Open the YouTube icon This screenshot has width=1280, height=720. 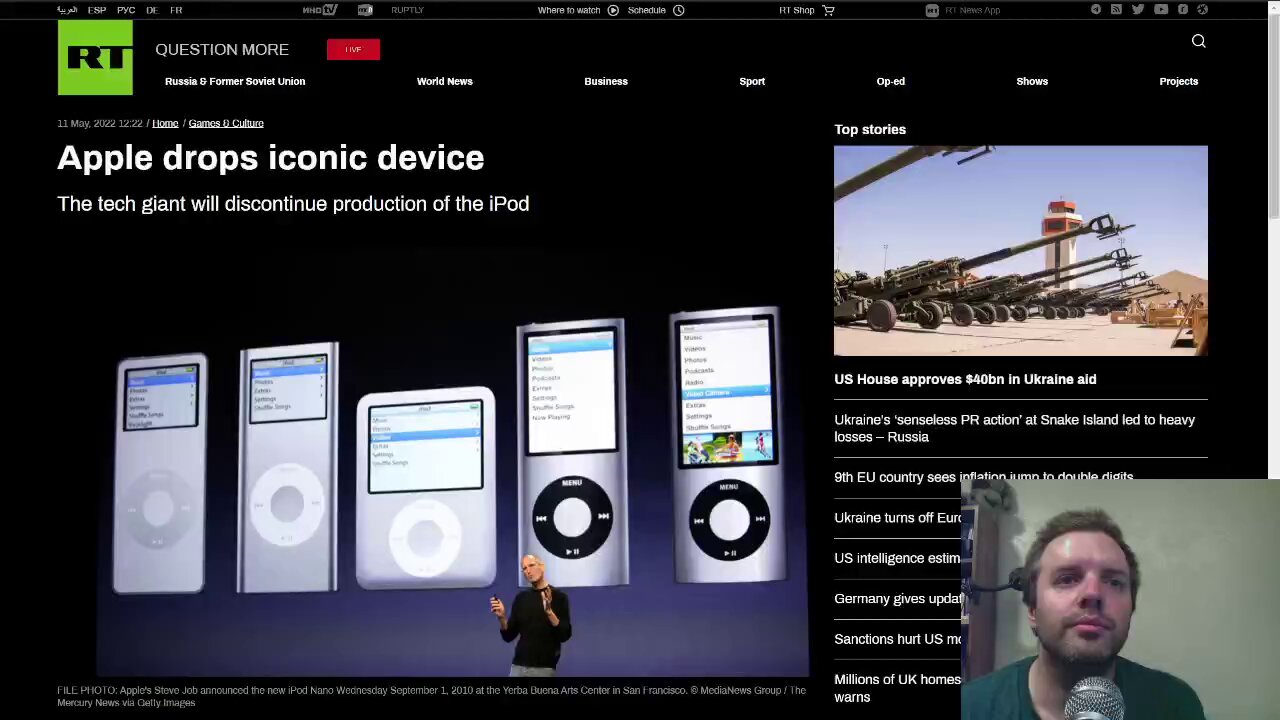1160,10
